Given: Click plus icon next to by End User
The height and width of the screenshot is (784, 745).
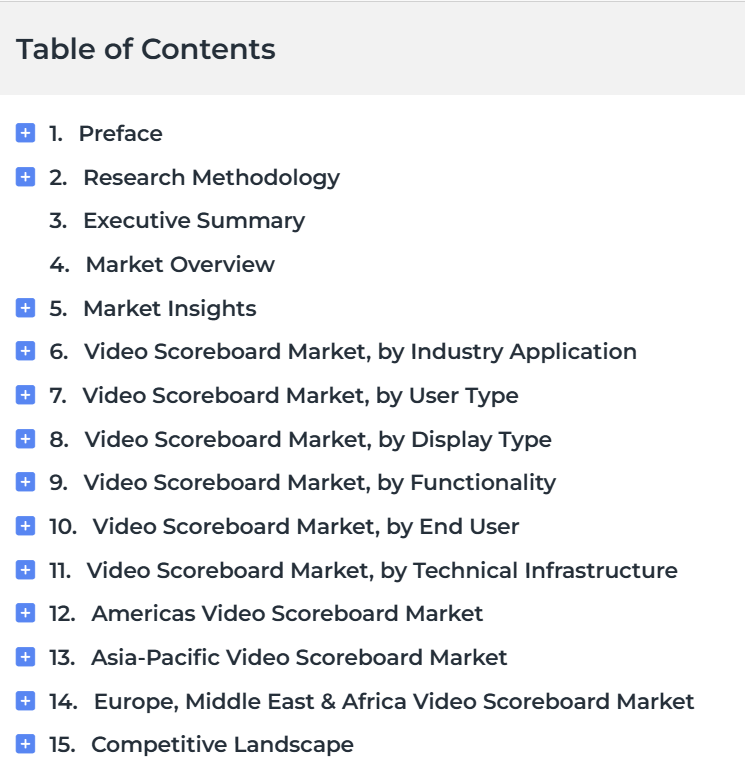Looking at the screenshot, I should tap(26, 526).
